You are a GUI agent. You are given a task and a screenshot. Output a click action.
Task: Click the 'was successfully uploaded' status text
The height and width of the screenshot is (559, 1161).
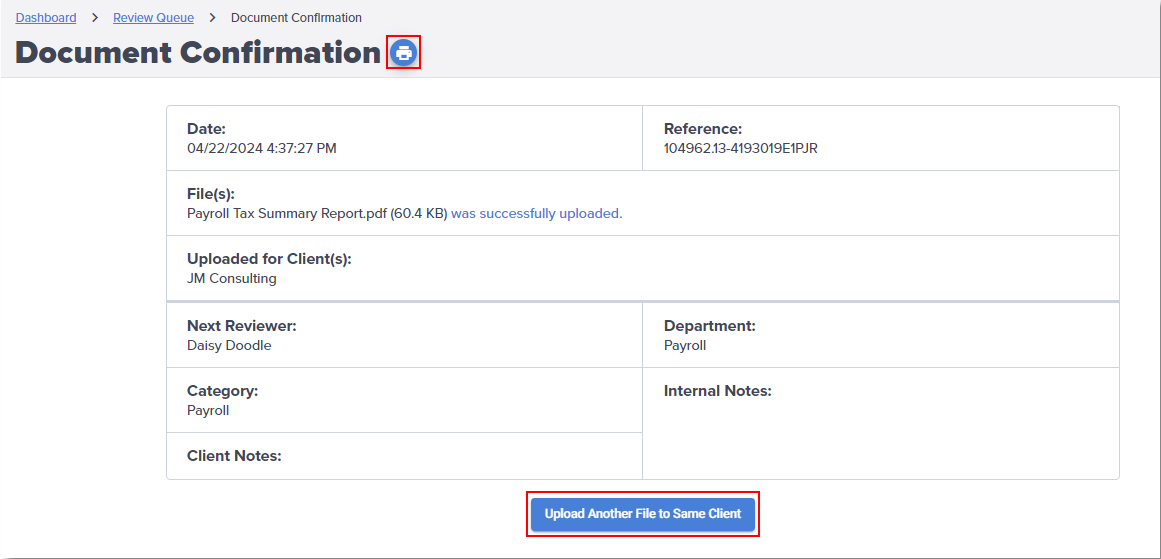(x=537, y=214)
